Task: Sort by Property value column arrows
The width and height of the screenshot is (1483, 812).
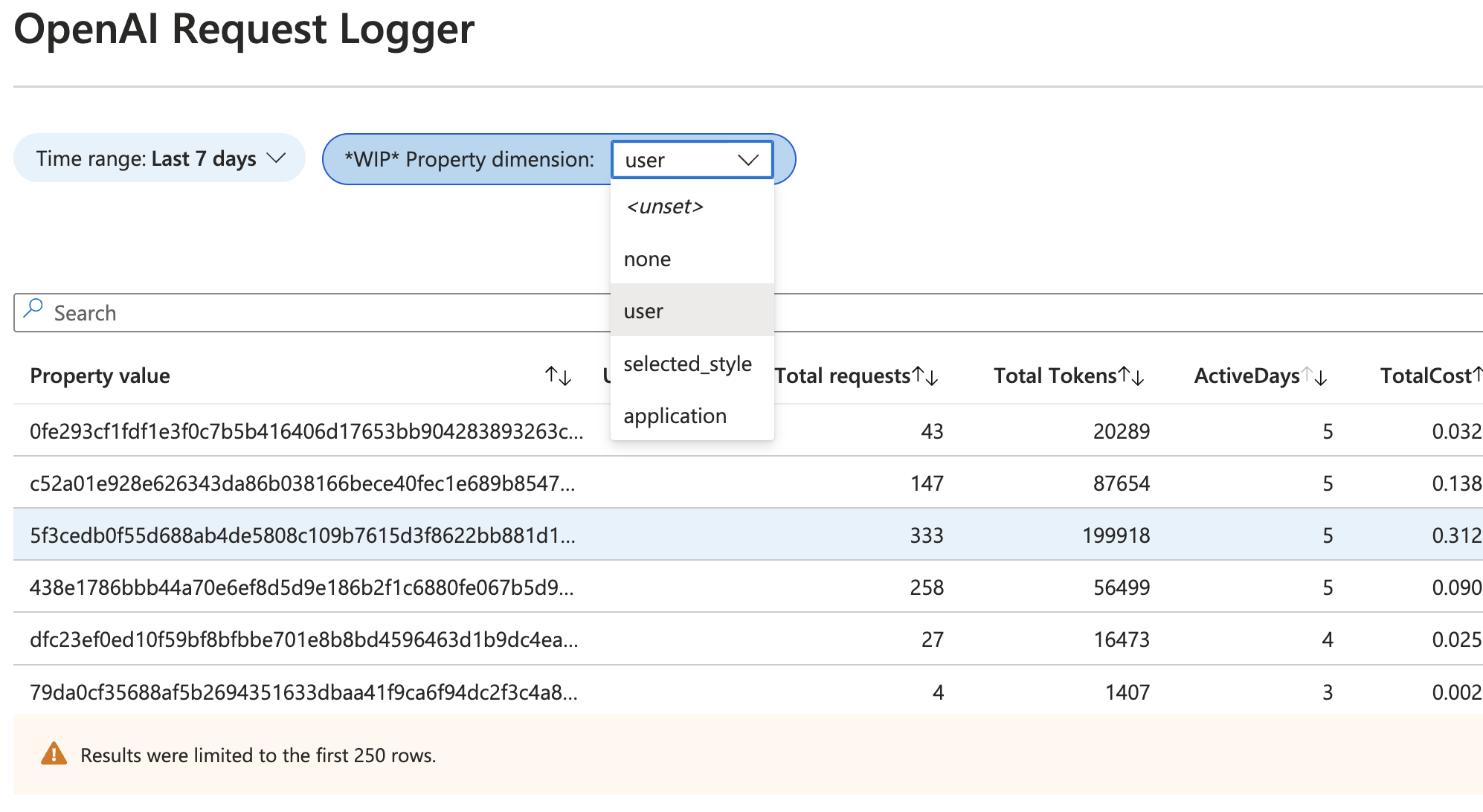Action: pos(558,376)
